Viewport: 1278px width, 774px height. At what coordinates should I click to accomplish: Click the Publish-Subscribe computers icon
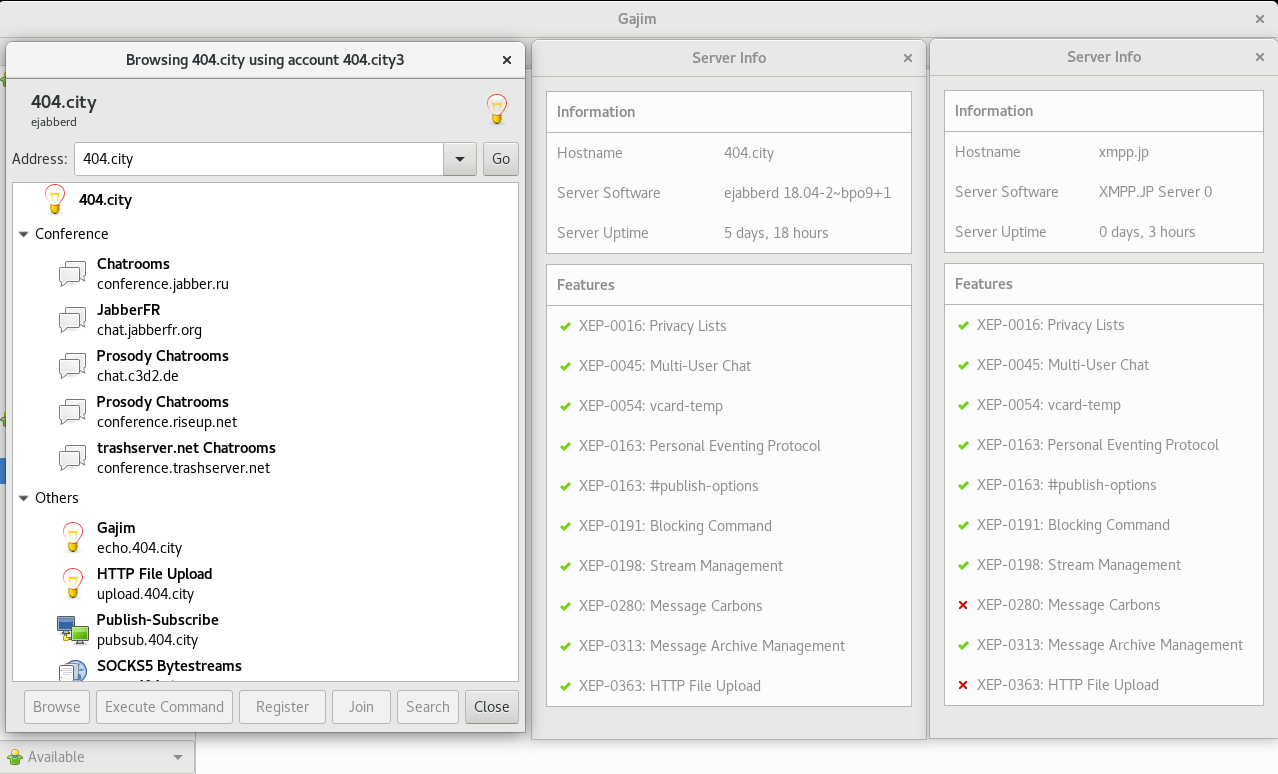(72, 629)
